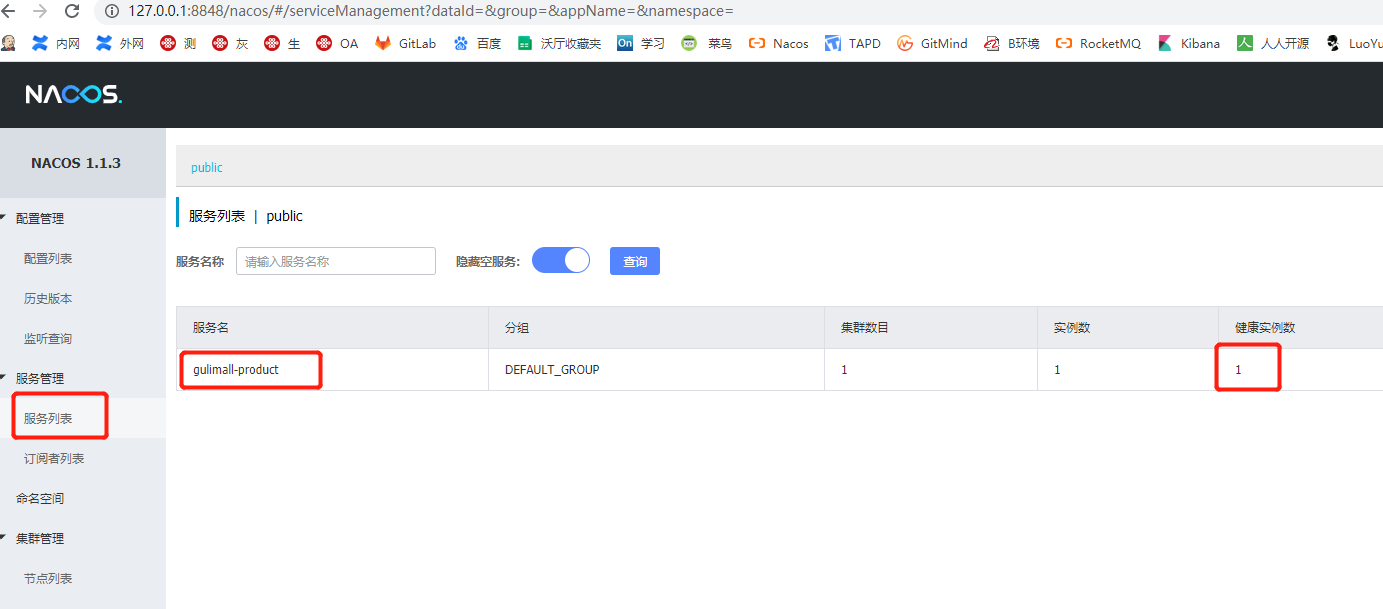Click the 实例数 column header

(x=1072, y=327)
